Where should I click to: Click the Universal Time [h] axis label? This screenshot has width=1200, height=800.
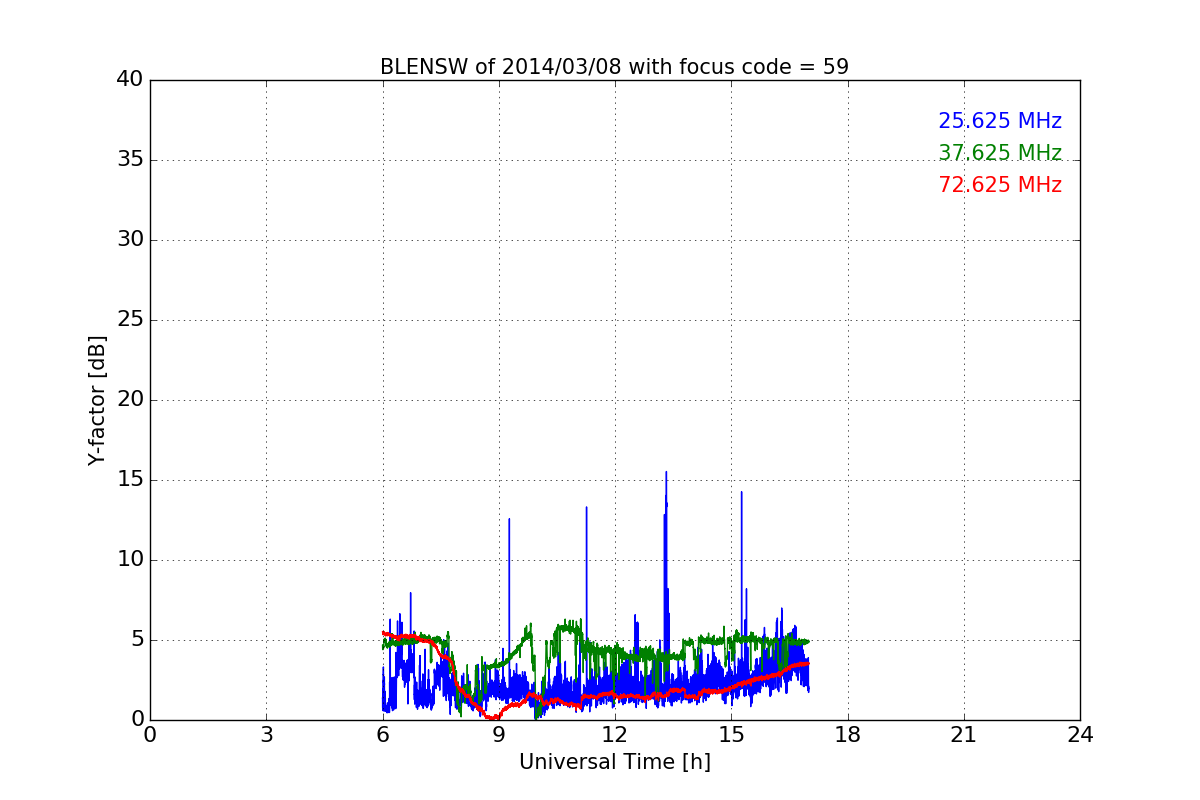614,762
